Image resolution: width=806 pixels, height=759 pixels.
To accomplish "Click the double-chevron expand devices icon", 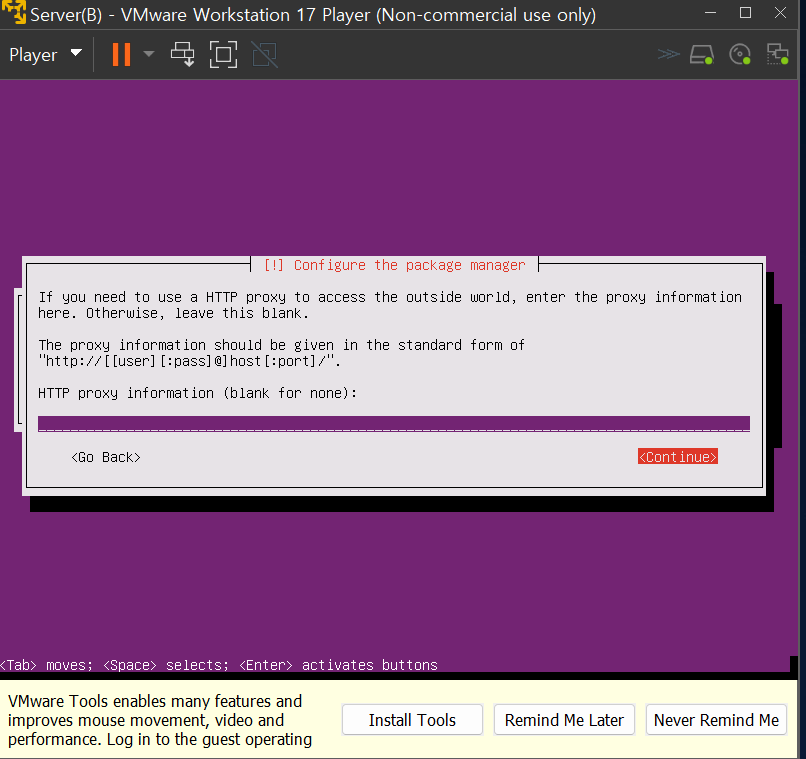I will point(668,54).
